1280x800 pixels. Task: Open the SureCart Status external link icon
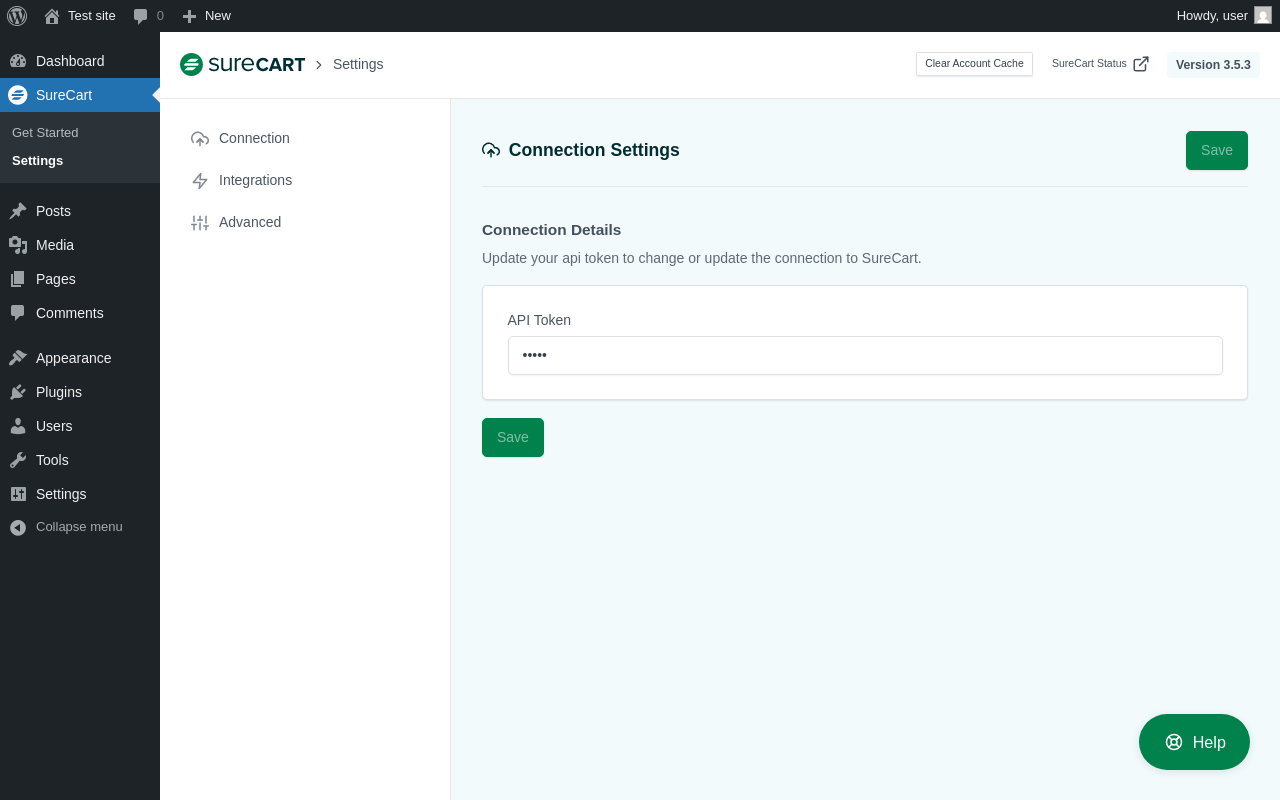point(1141,64)
